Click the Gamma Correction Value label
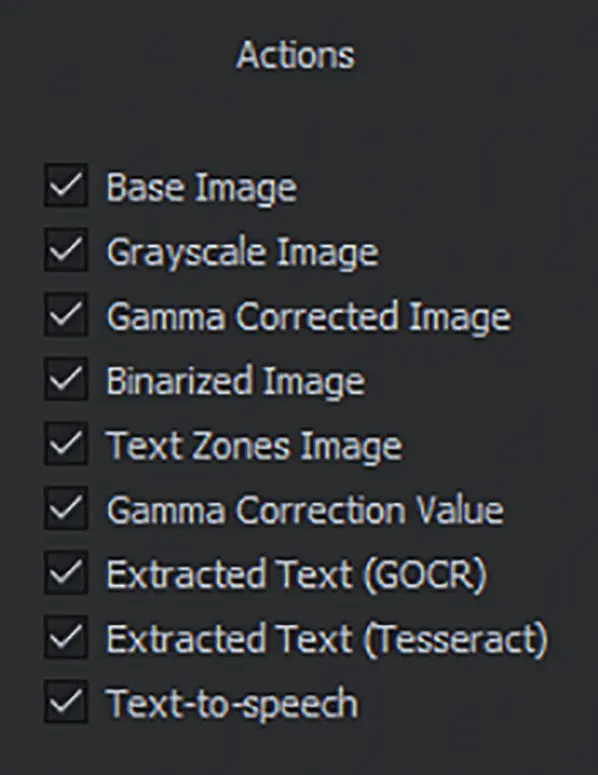This screenshot has height=775, width=598. (305, 510)
